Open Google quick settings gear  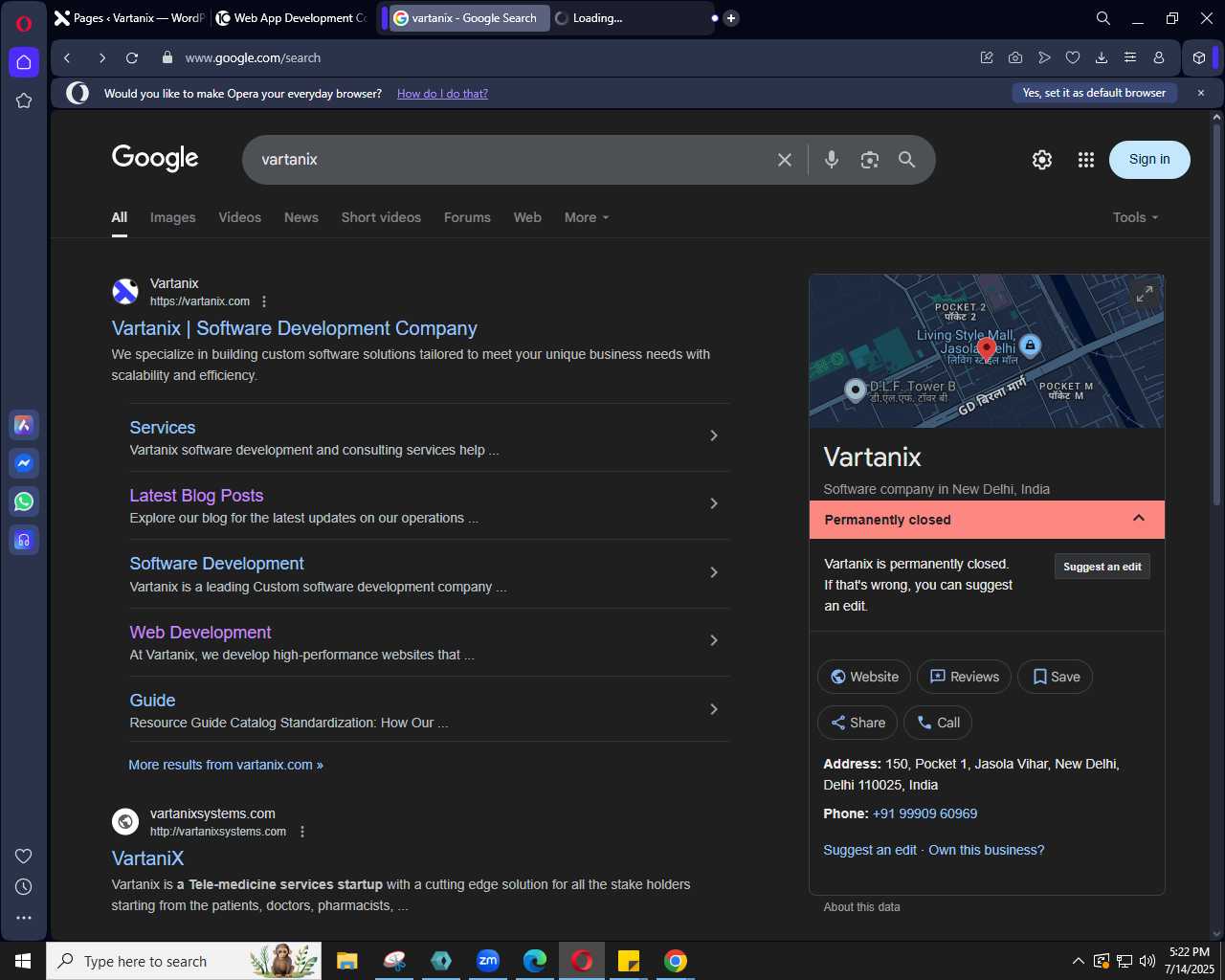coord(1042,160)
